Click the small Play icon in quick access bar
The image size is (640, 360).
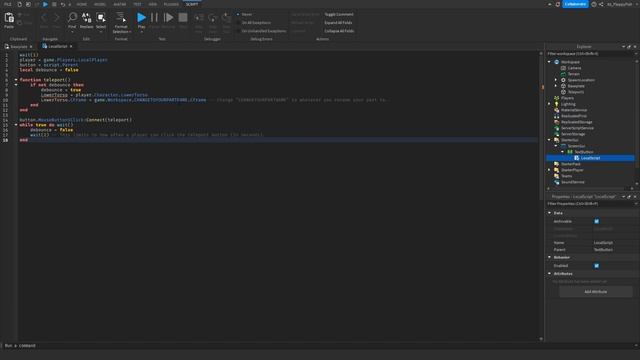(x=45, y=4)
